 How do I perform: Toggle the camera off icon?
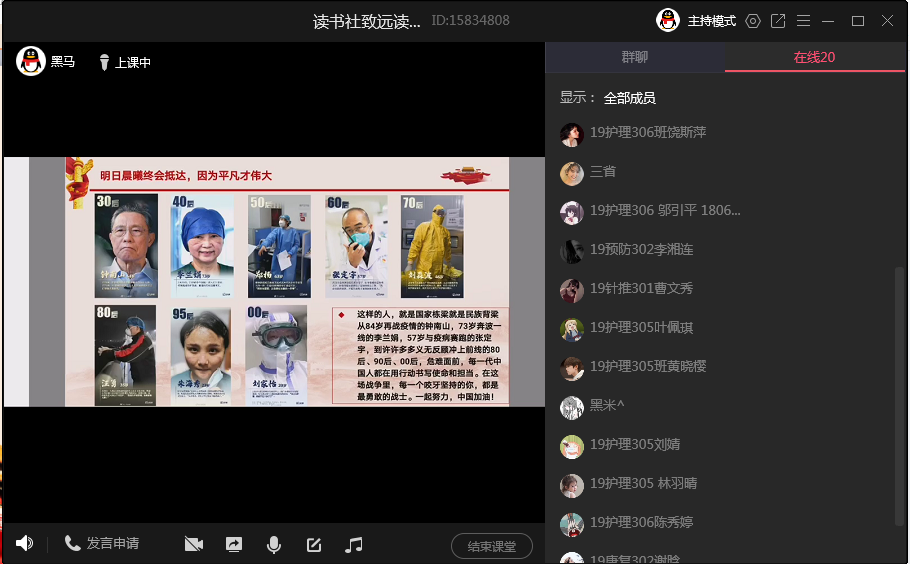pyautogui.click(x=194, y=544)
